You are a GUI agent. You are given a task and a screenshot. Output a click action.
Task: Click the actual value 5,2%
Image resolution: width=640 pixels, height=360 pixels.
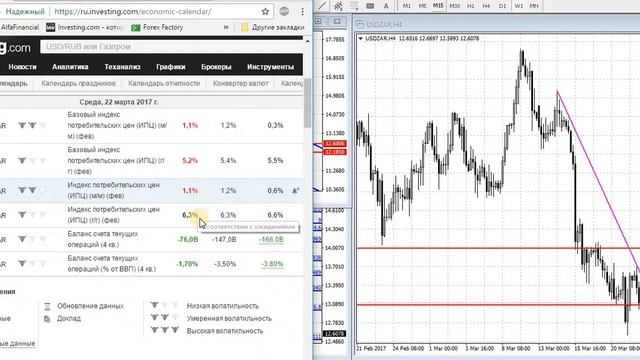coord(190,161)
